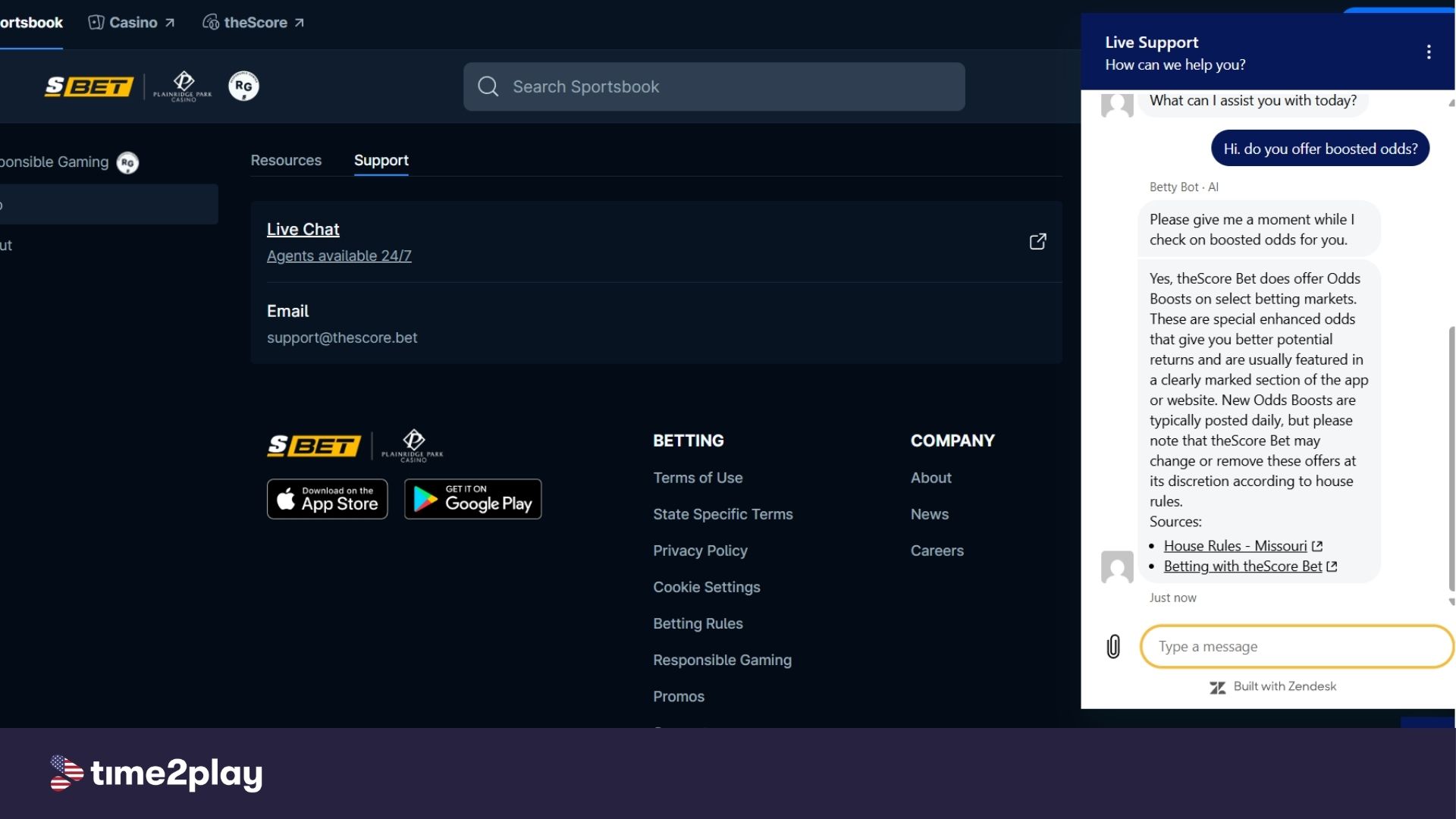Open News company link

point(929,515)
